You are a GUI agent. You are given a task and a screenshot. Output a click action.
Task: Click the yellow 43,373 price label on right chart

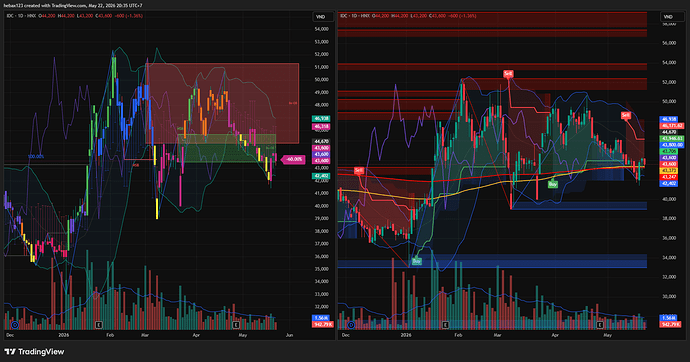point(669,171)
